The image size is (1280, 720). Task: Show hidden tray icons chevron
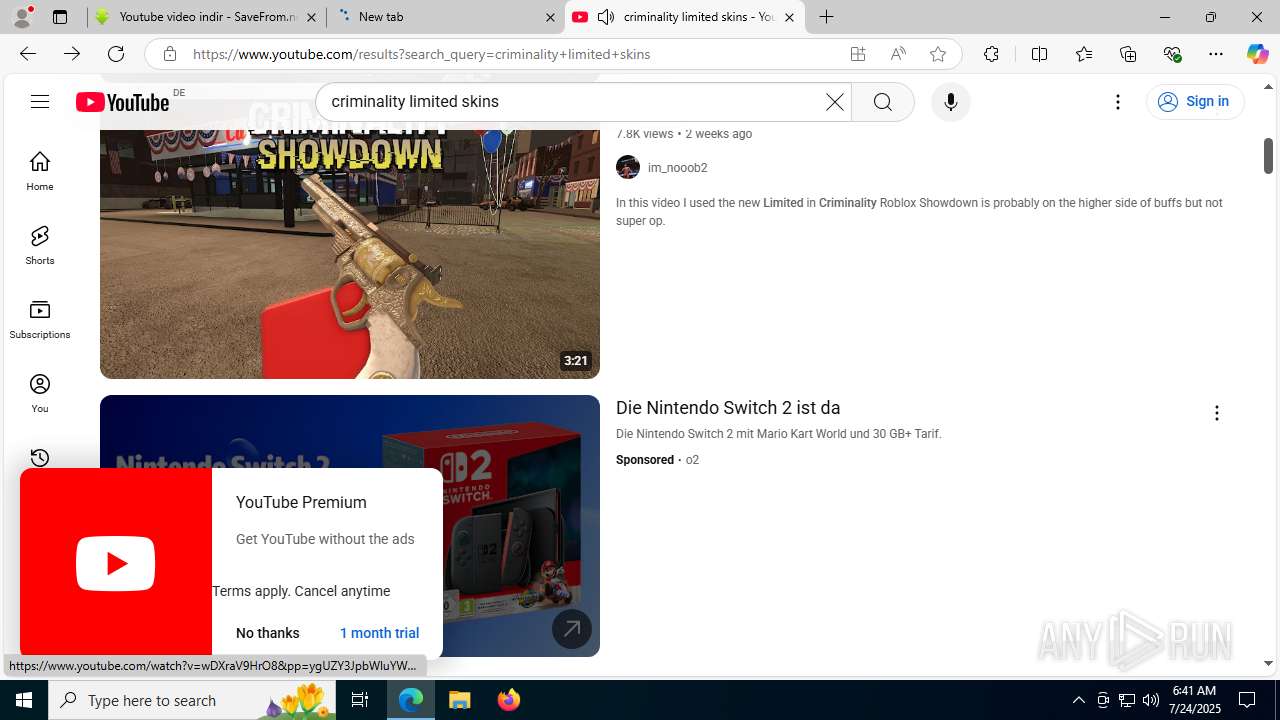coord(1078,700)
